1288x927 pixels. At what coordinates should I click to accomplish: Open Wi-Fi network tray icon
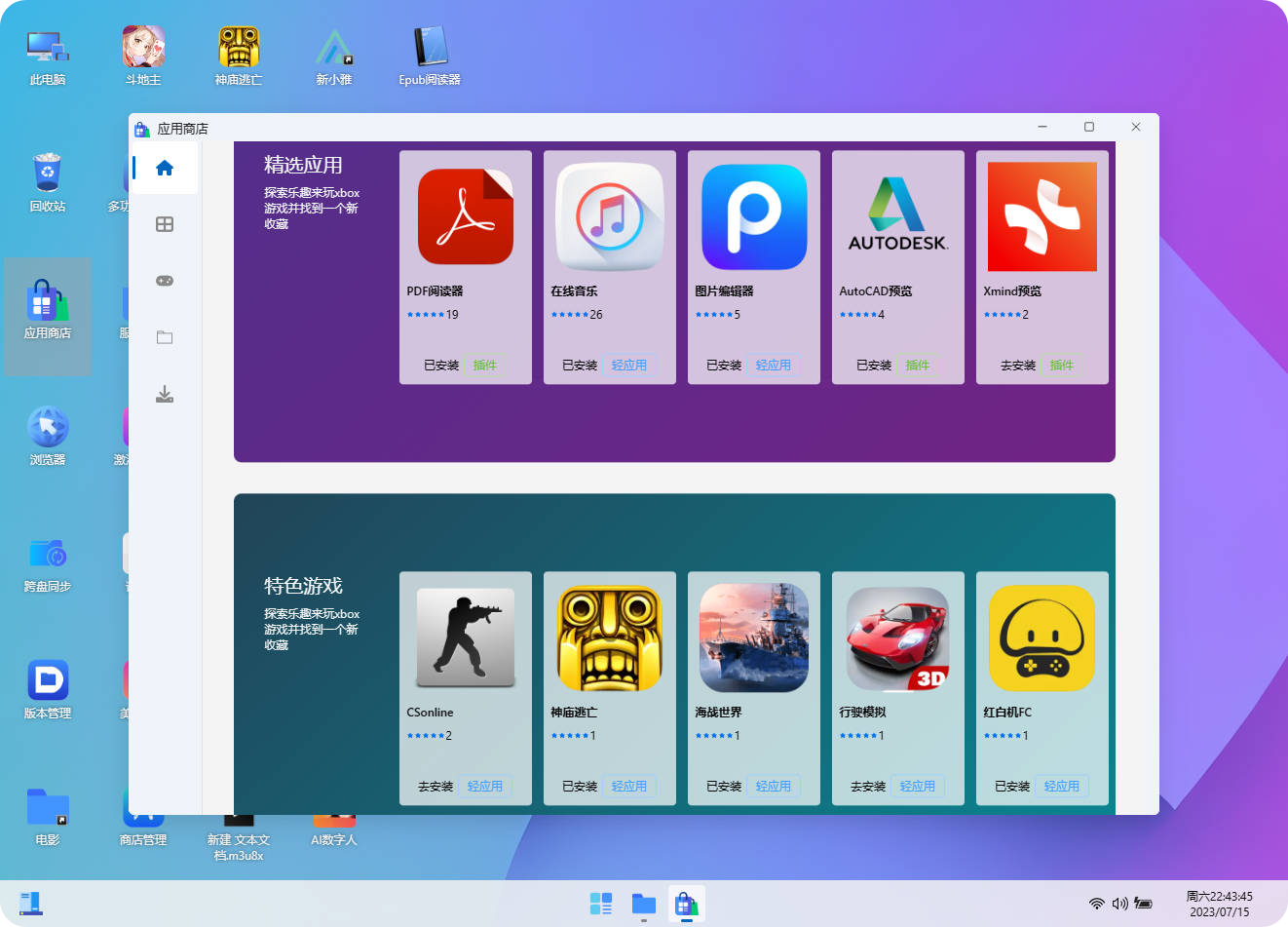click(1097, 904)
